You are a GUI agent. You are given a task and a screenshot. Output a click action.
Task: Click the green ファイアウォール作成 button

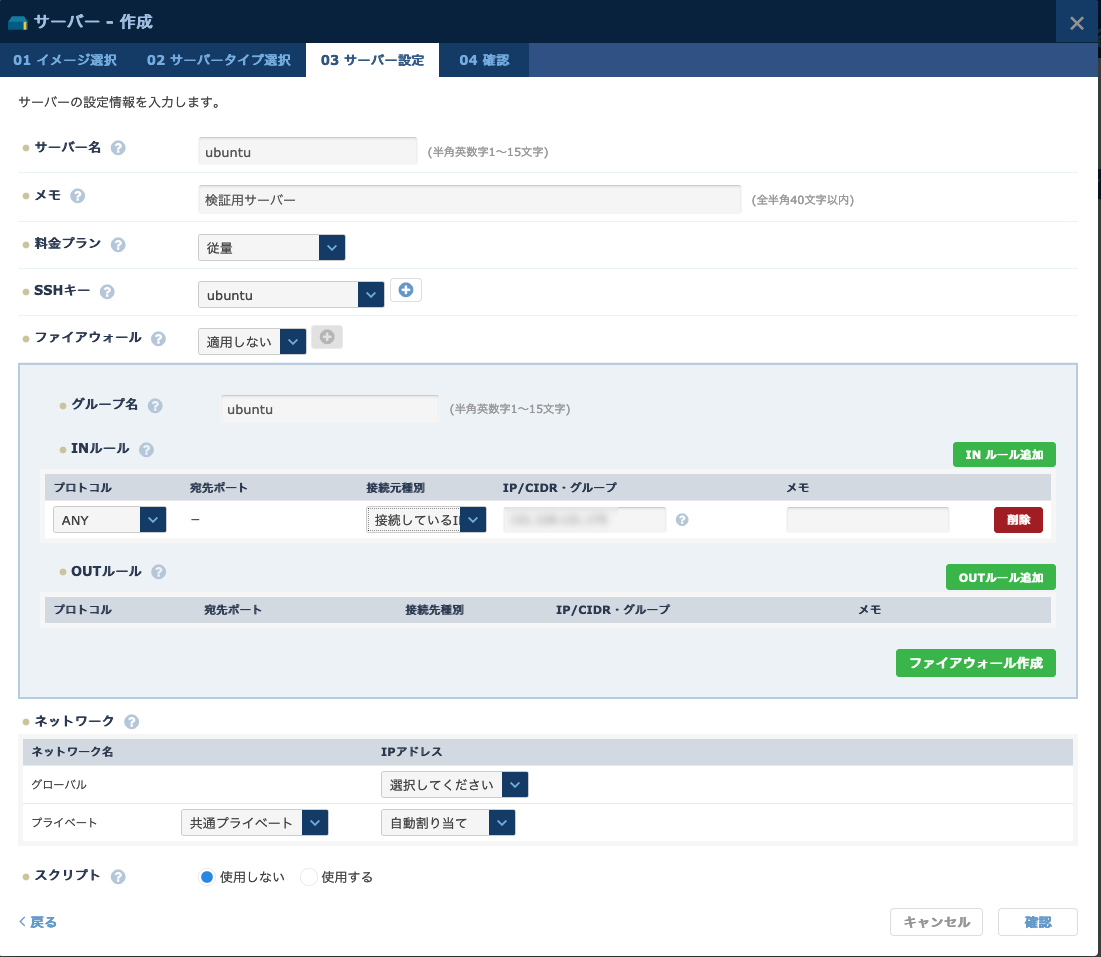point(975,663)
